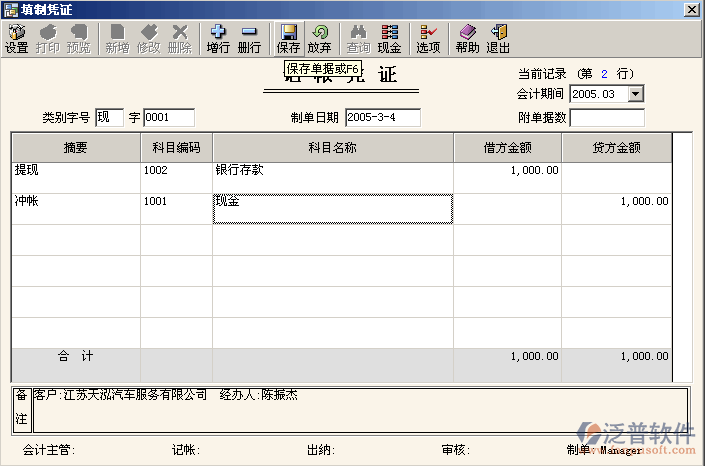Expand the 会计期间 dropdown arrow
This screenshot has height=466, width=706.
click(635, 94)
